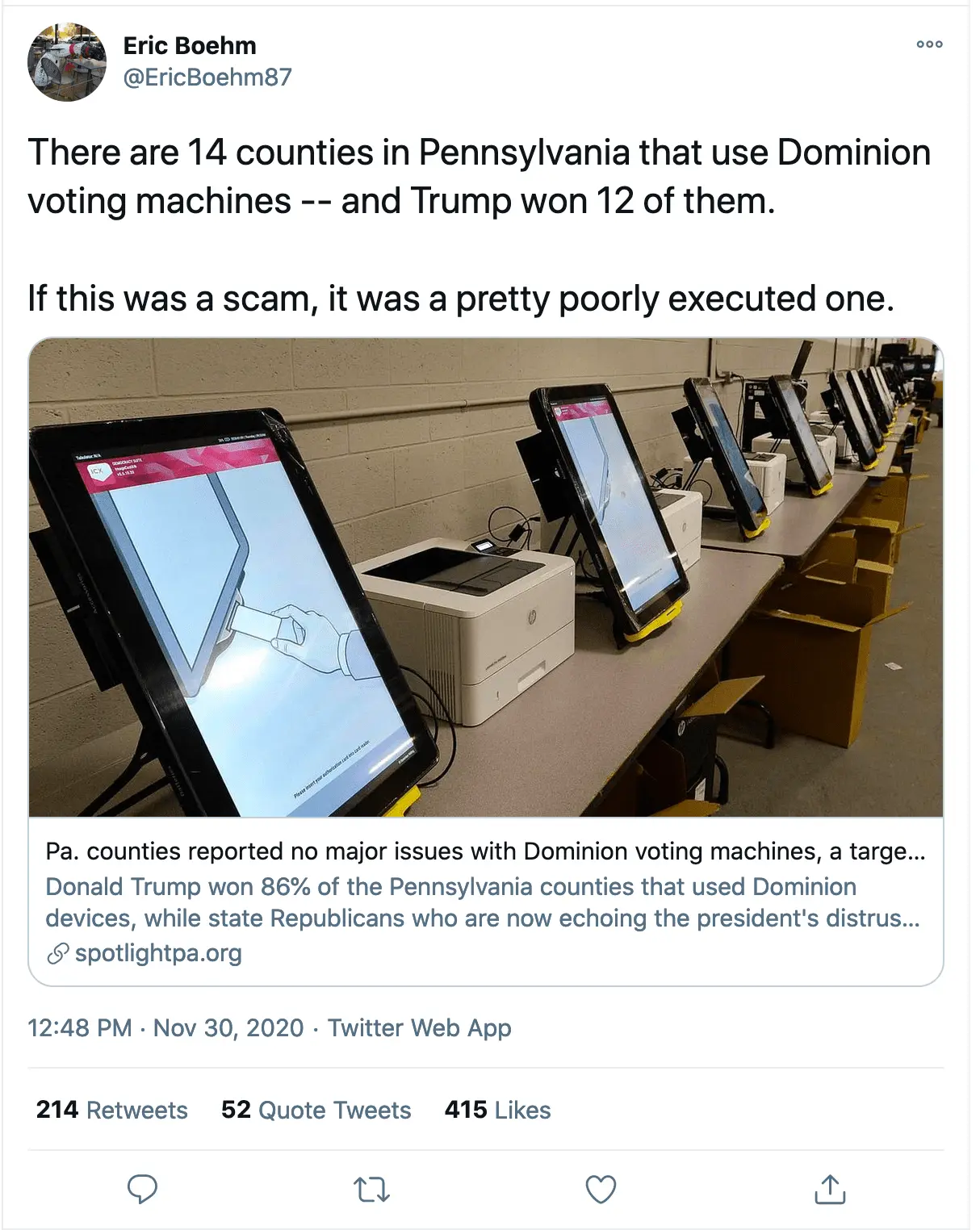Click the 214 Retweets count

[111, 1110]
